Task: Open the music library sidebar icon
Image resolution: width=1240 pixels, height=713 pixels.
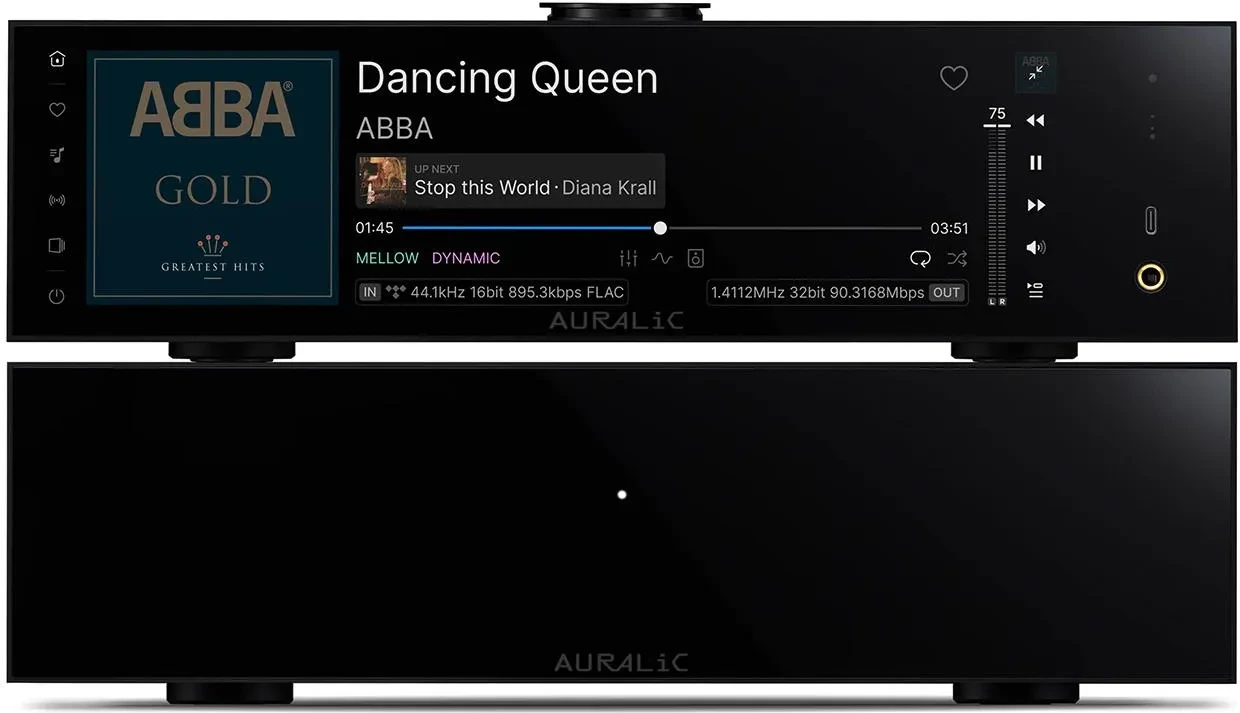Action: (57, 155)
